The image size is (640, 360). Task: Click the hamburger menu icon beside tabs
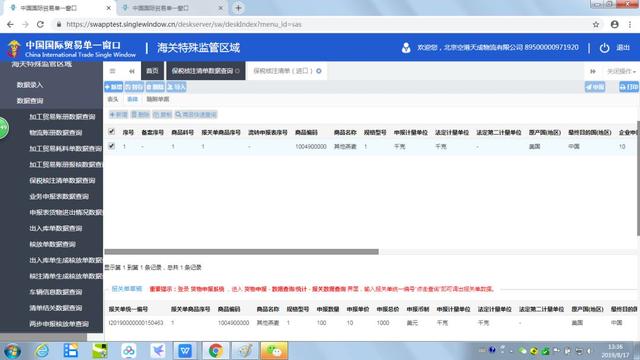pyautogui.click(x=113, y=71)
